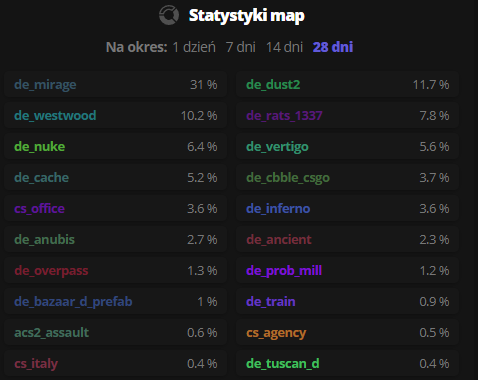
Task: Click the 5.6 % value for de_vertigo
Action: click(x=434, y=147)
